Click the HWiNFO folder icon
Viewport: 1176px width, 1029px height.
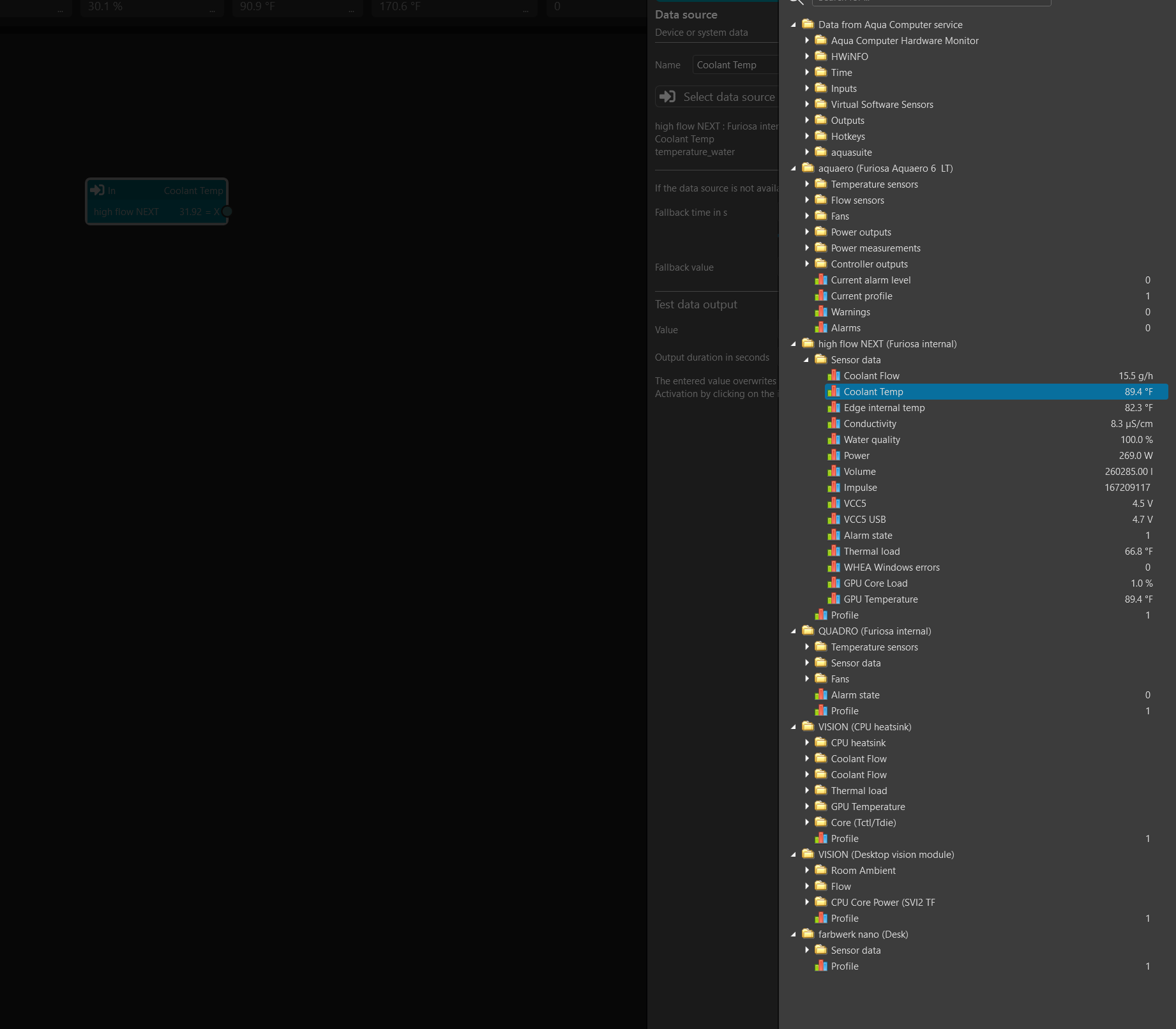[820, 56]
